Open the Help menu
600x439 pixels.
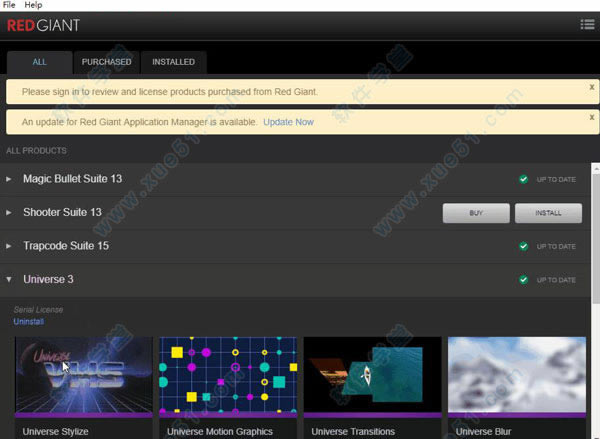[33, 5]
